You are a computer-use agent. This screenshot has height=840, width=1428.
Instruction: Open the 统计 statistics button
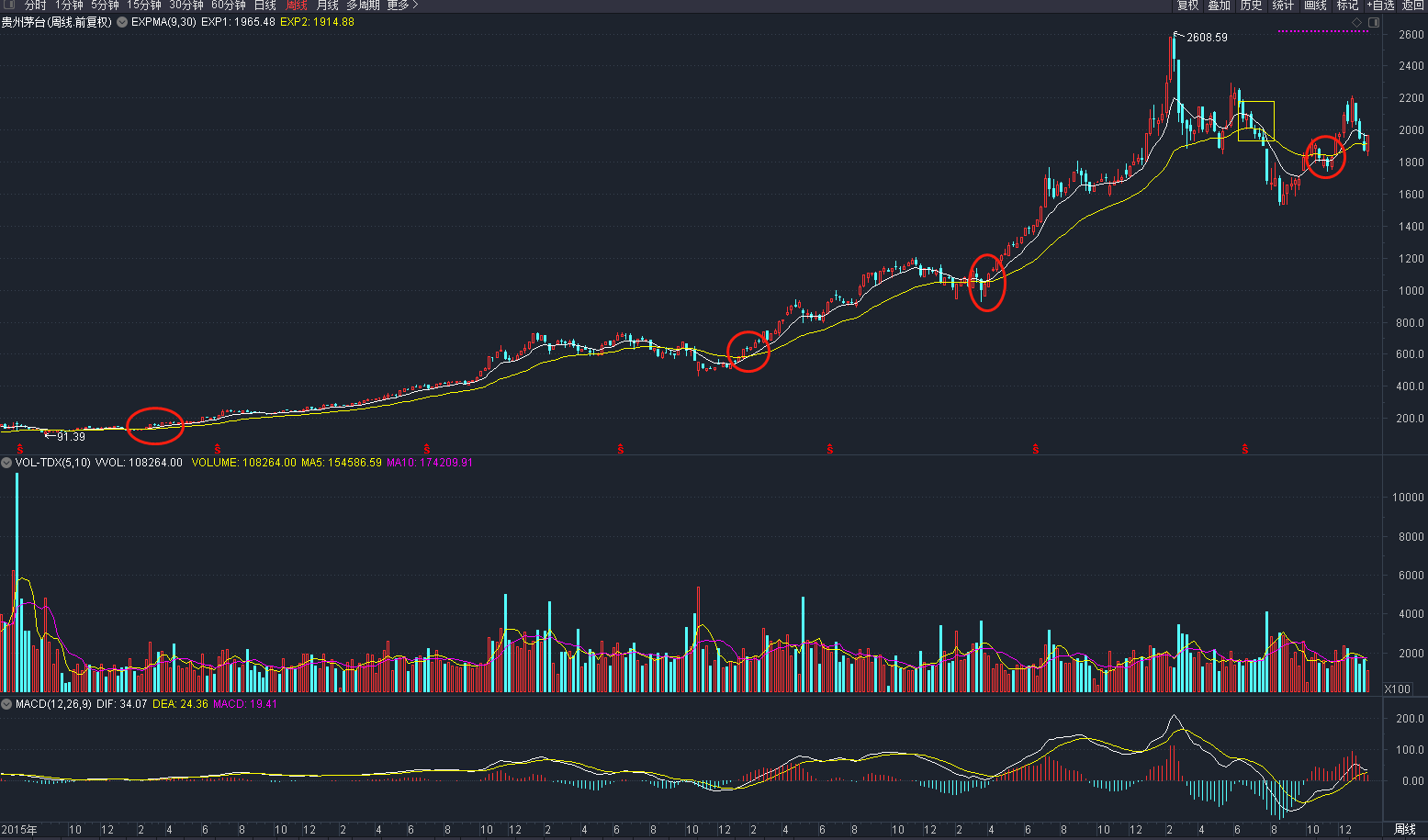(x=1283, y=6)
